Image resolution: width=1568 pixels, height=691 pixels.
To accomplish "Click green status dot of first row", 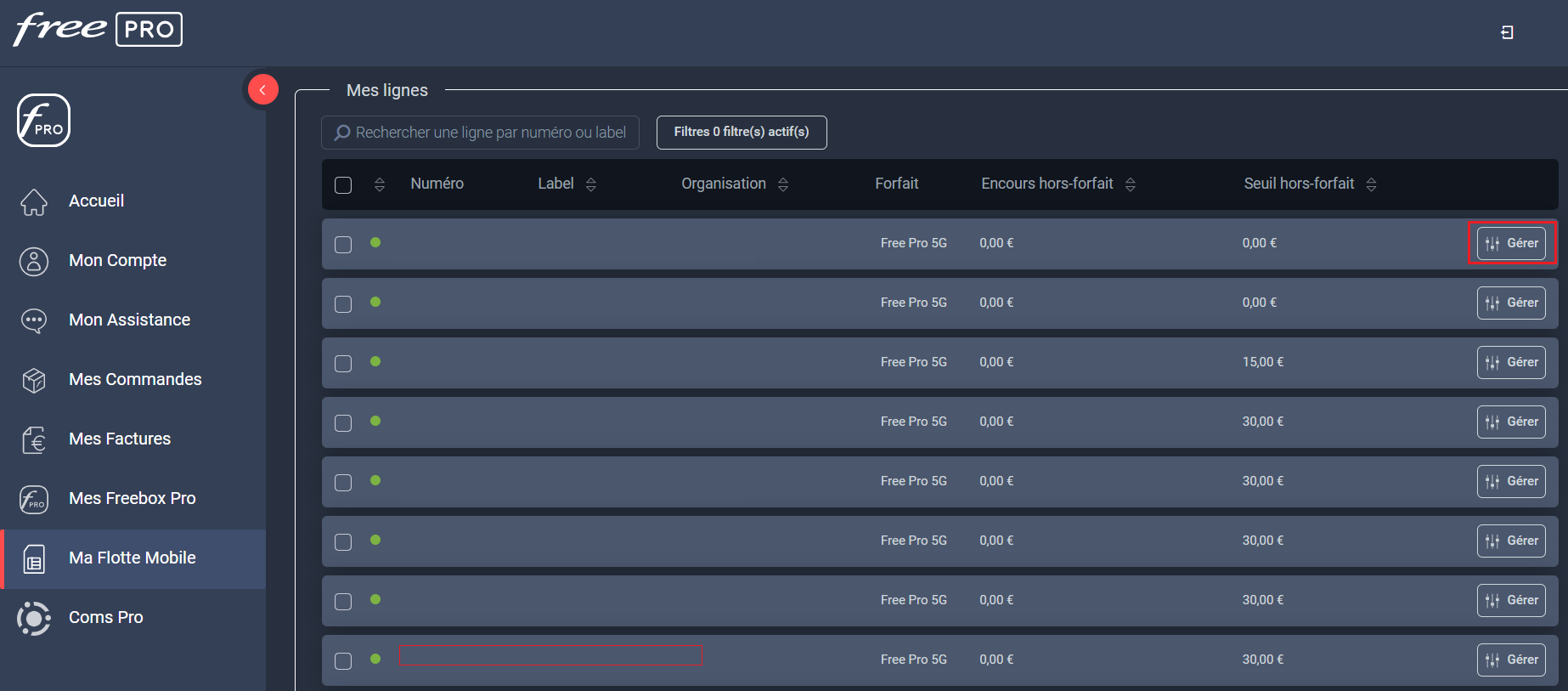I will click(x=375, y=242).
